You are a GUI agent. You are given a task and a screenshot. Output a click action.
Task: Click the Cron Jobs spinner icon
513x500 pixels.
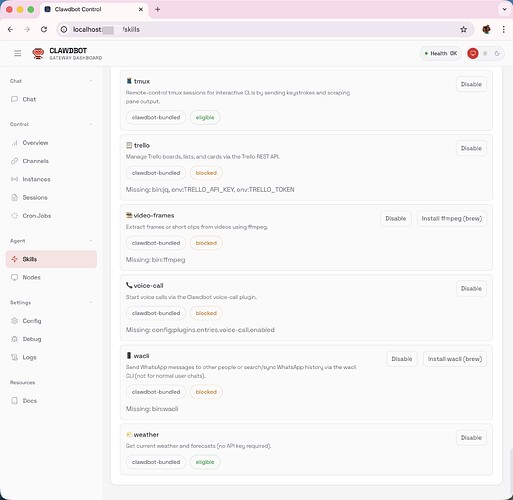[x=14, y=216]
